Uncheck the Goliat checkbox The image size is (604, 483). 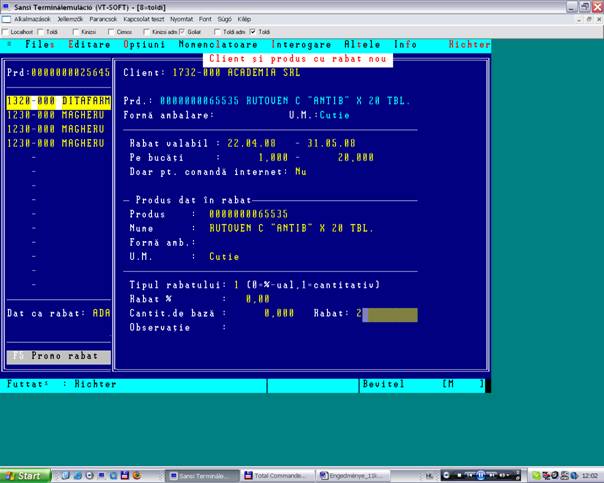181,32
